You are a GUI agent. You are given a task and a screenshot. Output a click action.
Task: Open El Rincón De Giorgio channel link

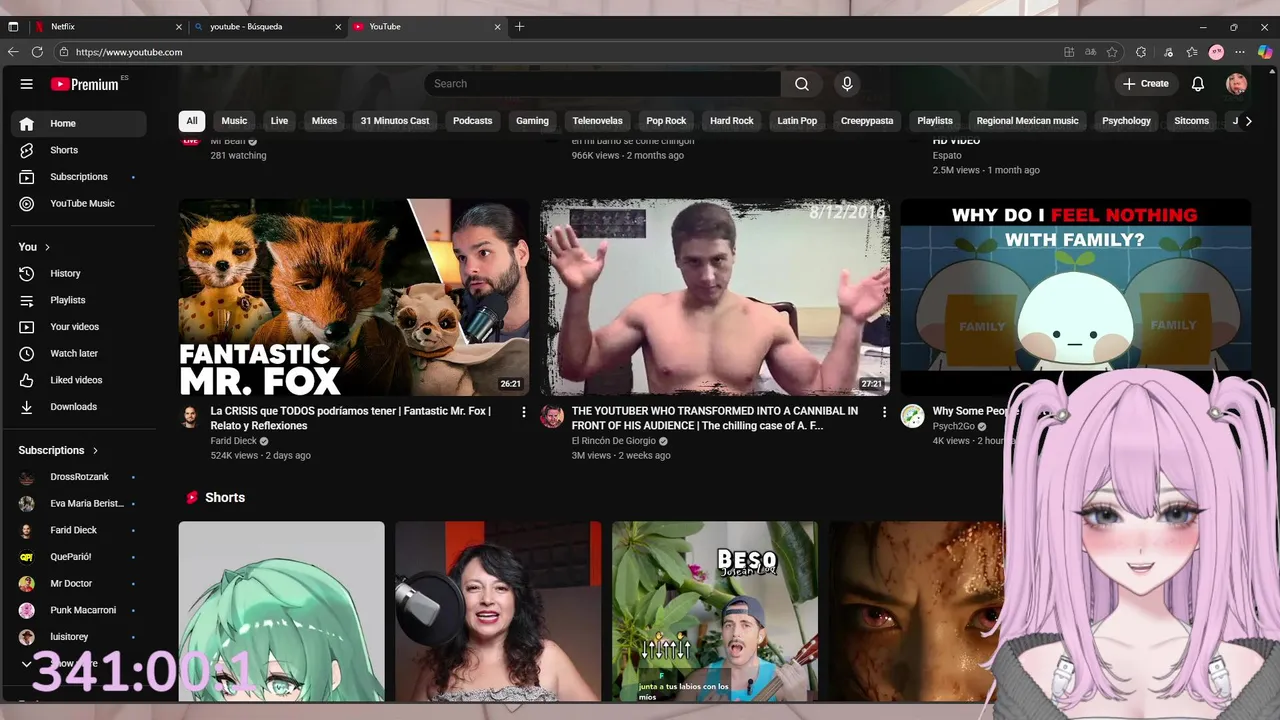pyautogui.click(x=614, y=441)
